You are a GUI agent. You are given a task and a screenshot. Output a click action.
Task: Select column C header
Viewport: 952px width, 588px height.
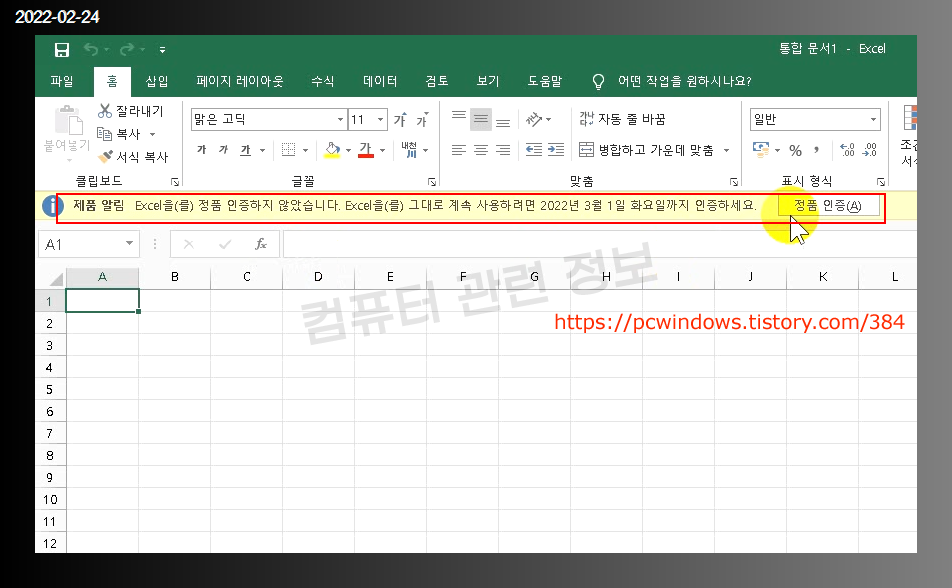pyautogui.click(x=246, y=277)
